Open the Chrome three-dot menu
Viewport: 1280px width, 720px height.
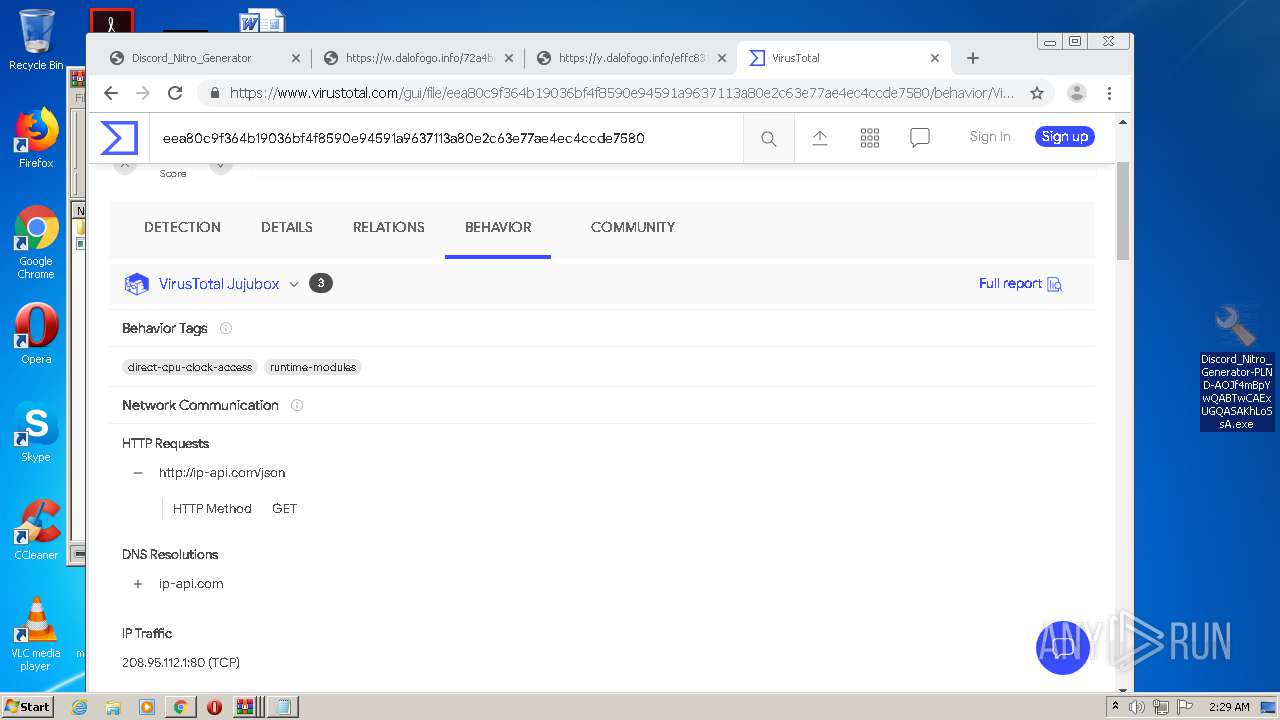click(1109, 93)
